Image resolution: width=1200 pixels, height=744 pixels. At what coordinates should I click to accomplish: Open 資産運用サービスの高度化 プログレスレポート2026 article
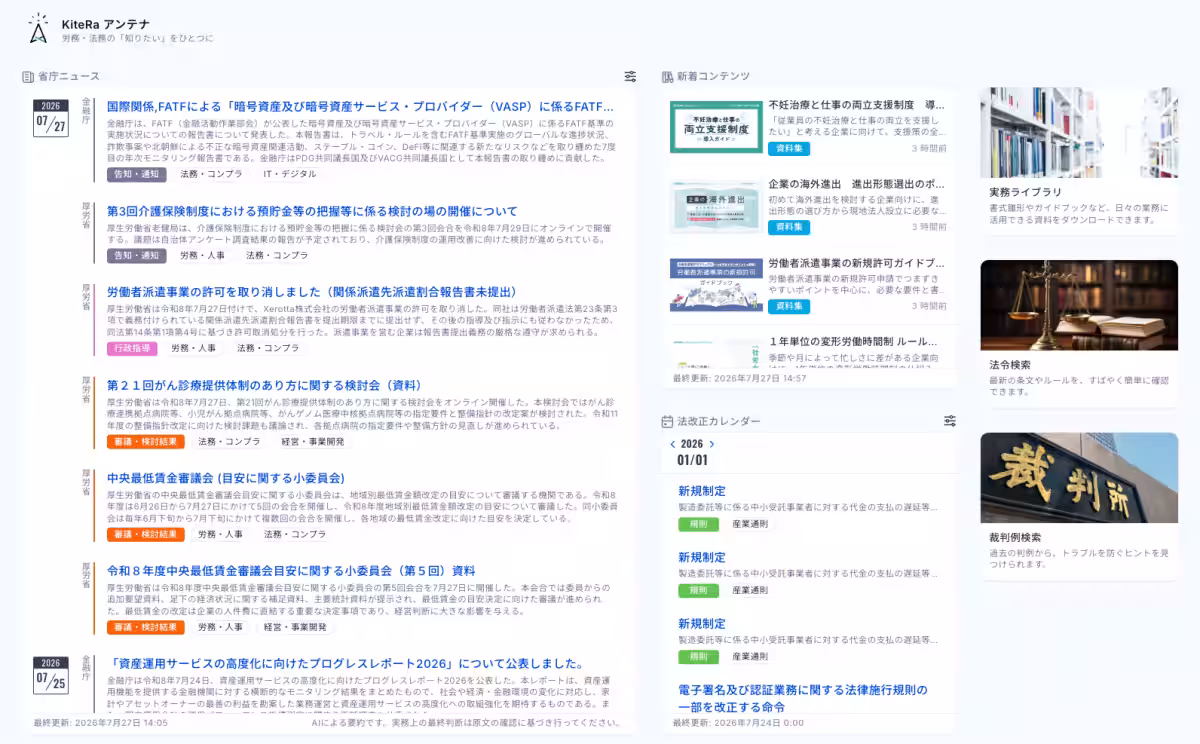tap(346, 663)
